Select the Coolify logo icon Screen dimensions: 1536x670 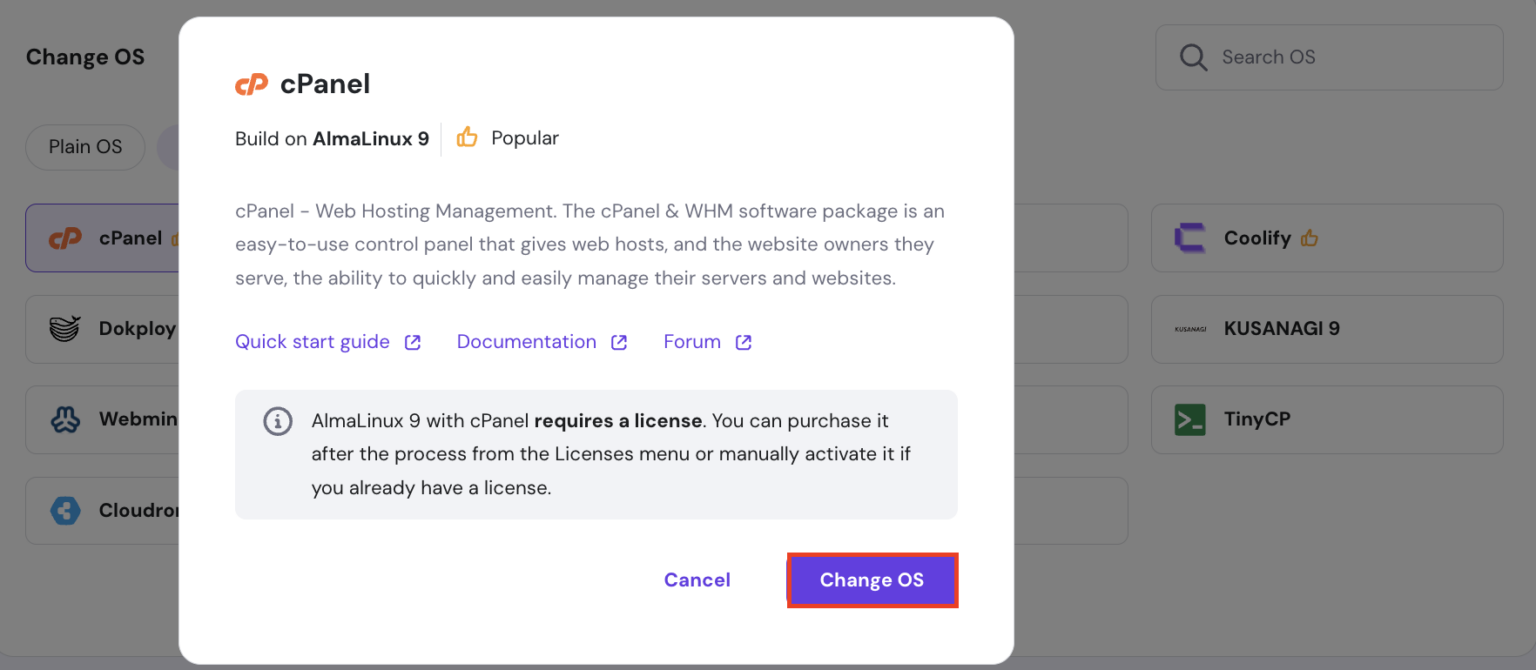pos(1192,238)
